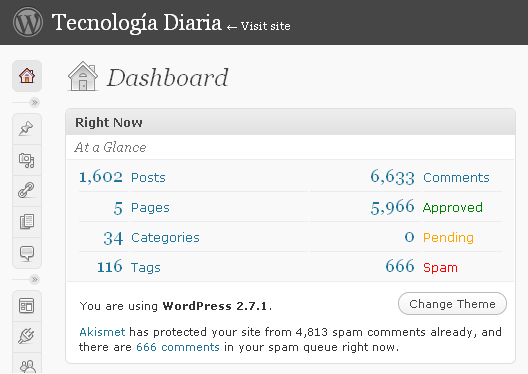Collapse the Right Now panel header
The image size is (528, 374).
point(290,122)
